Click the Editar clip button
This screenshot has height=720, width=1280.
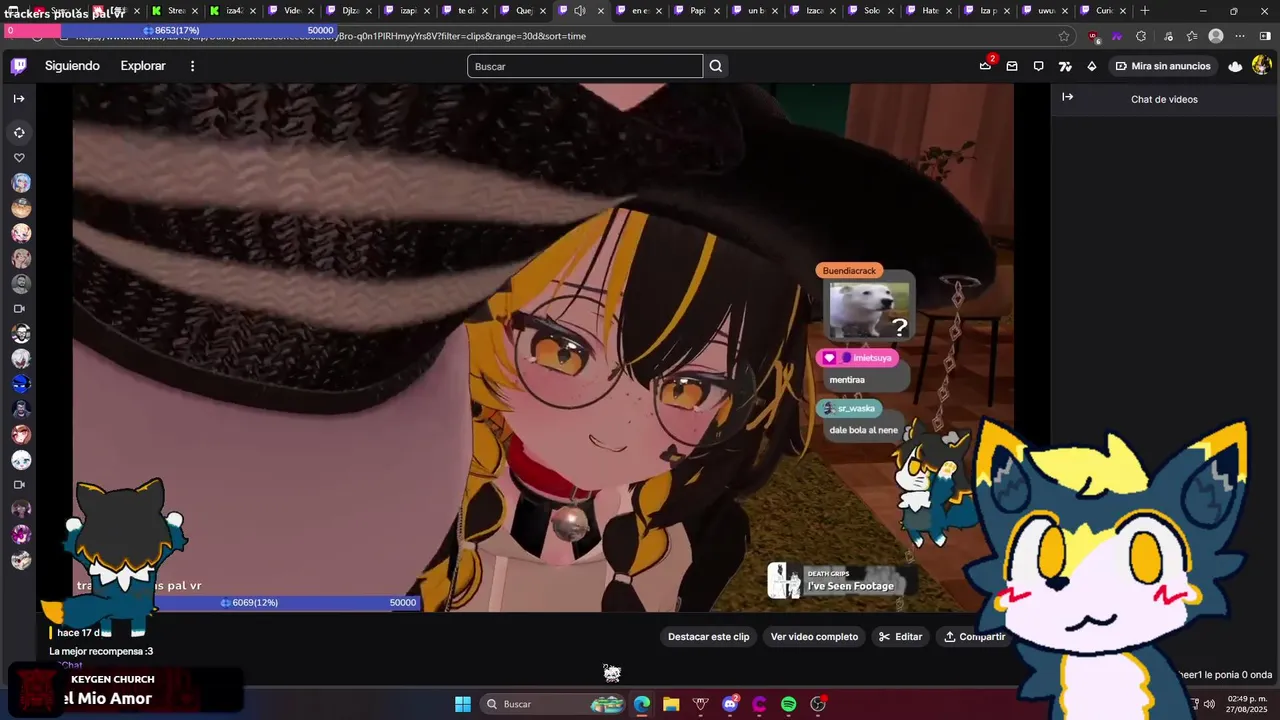coord(900,637)
